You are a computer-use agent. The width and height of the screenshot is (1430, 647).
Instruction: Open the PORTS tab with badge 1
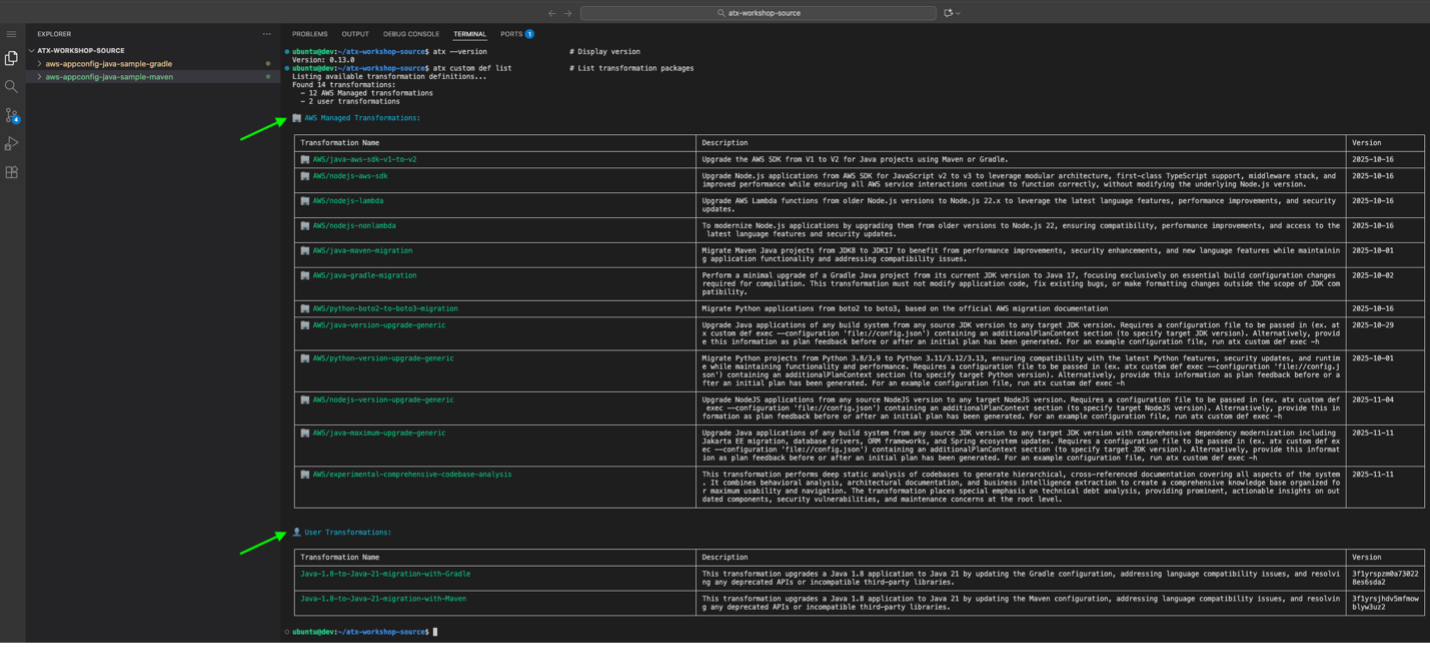tap(513, 33)
